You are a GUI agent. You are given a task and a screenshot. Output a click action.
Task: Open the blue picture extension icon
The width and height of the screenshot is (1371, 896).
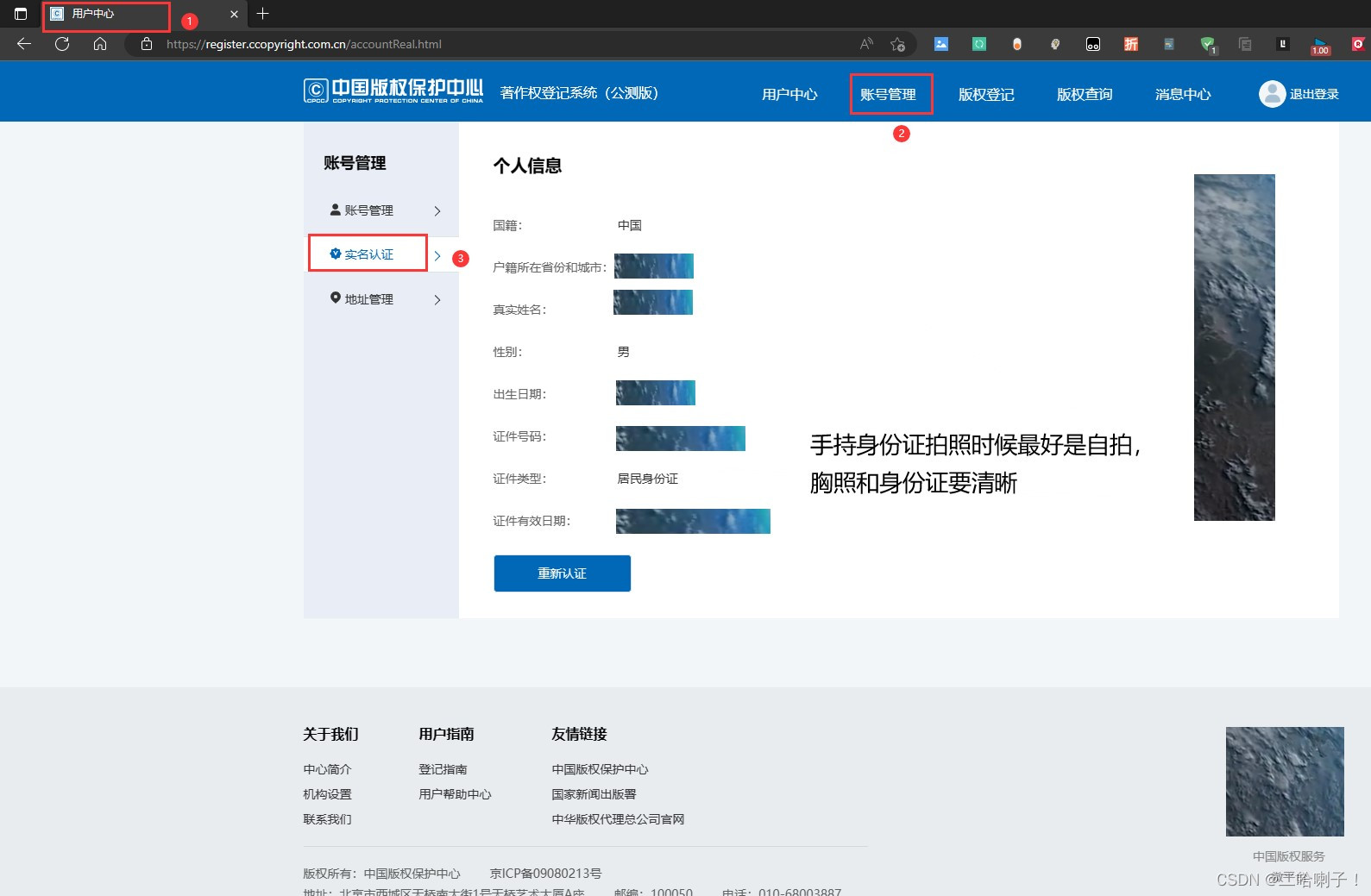click(941, 44)
